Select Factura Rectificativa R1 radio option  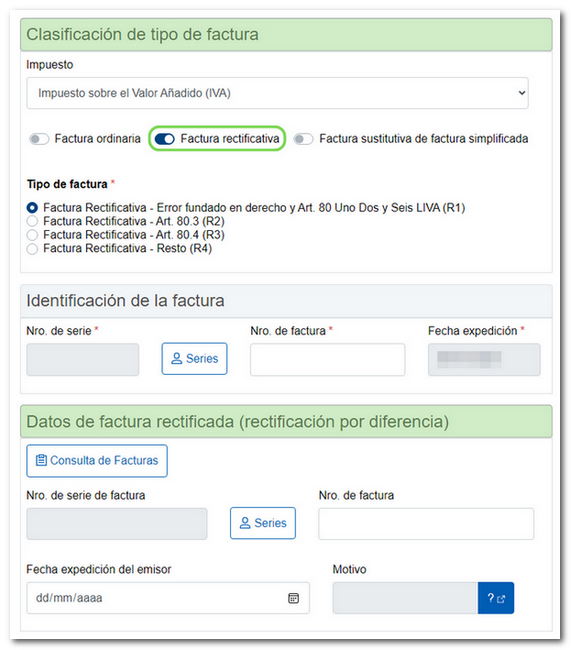[32, 207]
